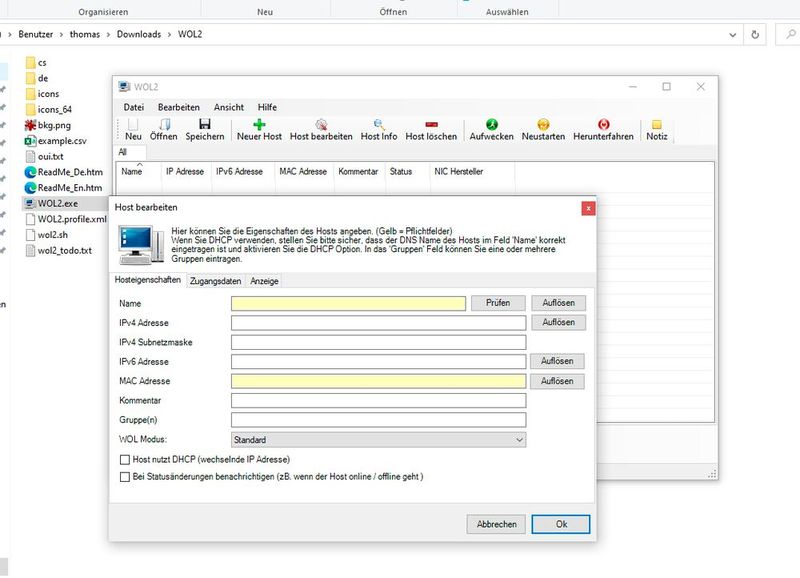This screenshot has height=578, width=800.
Task: Enable the Host nutzt DHCP checkbox
Action: (124, 460)
